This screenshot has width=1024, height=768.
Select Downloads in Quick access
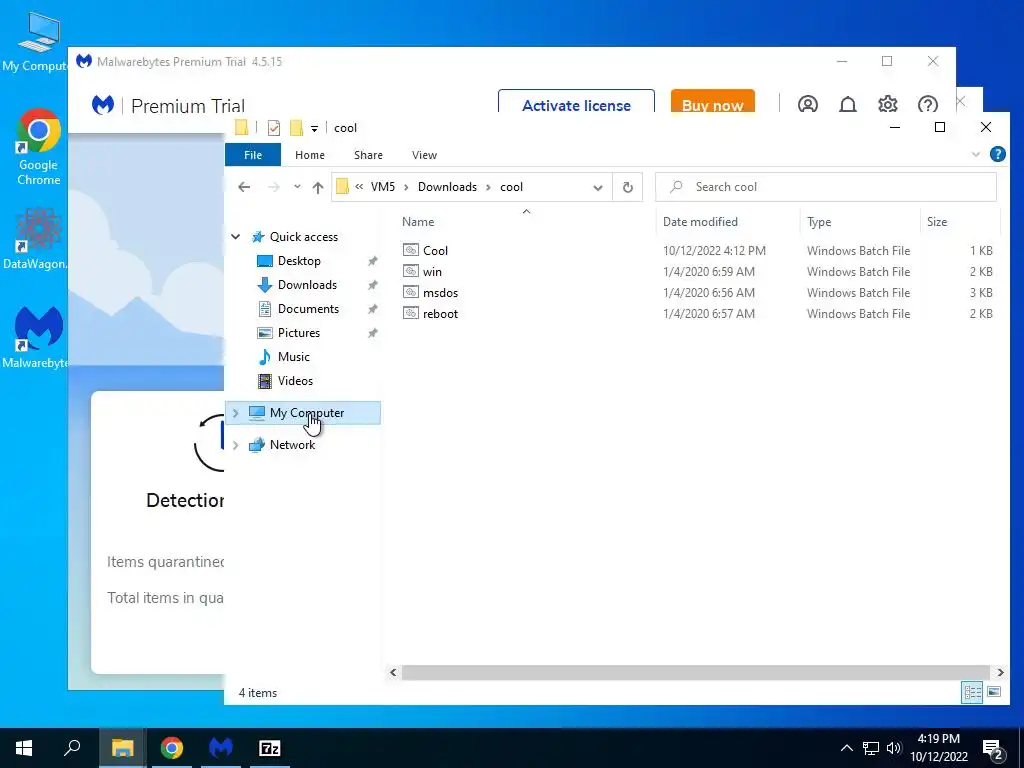pos(307,285)
